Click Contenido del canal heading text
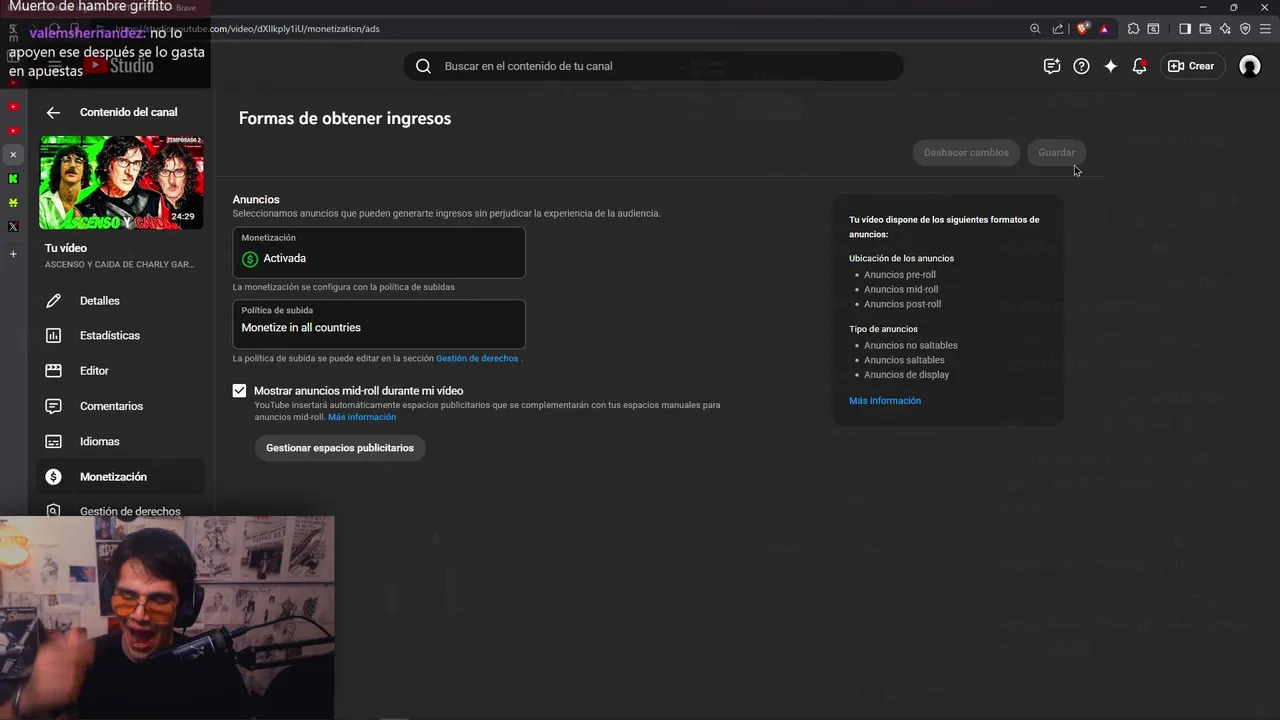This screenshot has height=720, width=1280. [x=128, y=112]
